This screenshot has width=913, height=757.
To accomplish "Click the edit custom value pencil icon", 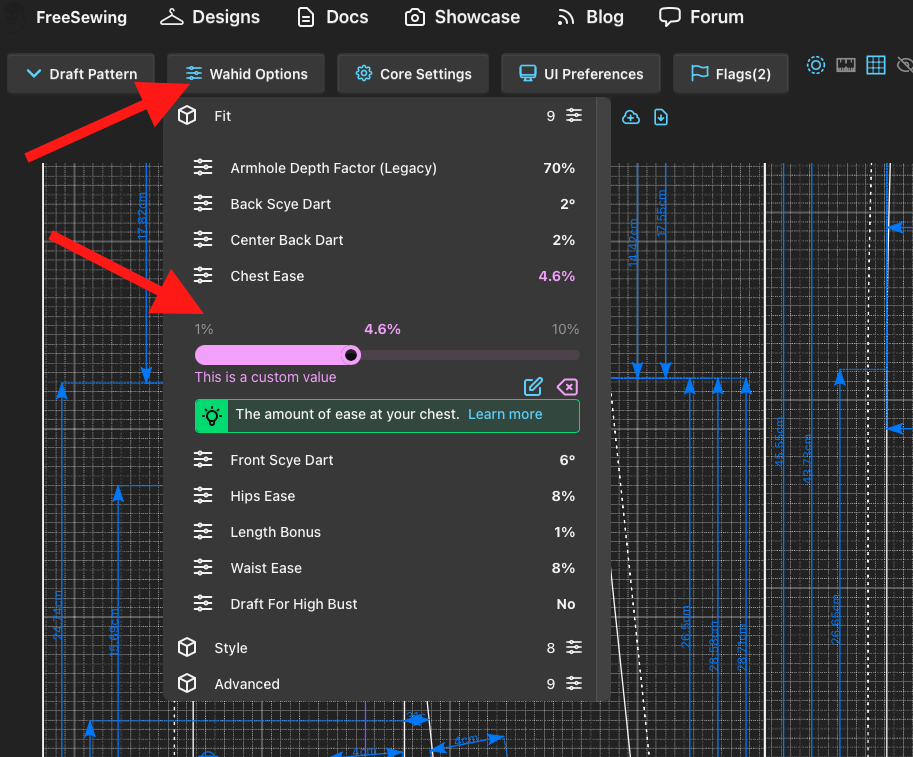I will pyautogui.click(x=533, y=387).
